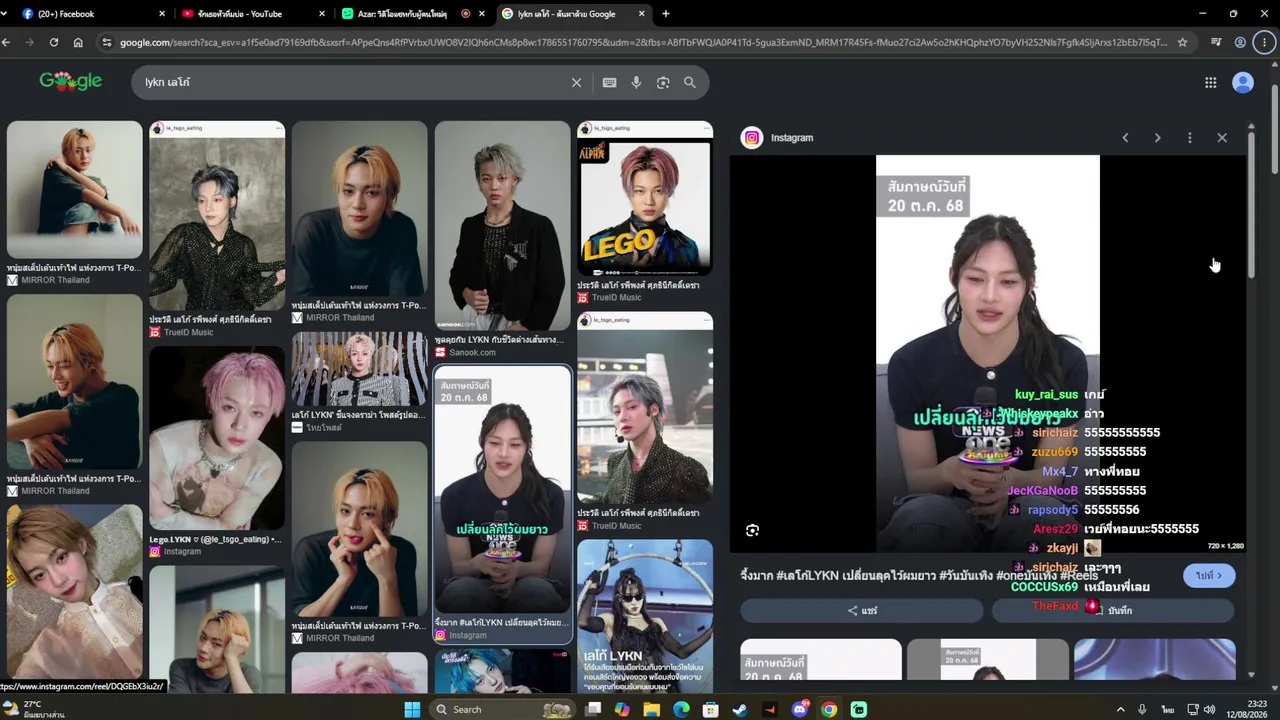Image resolution: width=1280 pixels, height=720 pixels.
Task: Clear the Google search box text
Action: (x=576, y=83)
